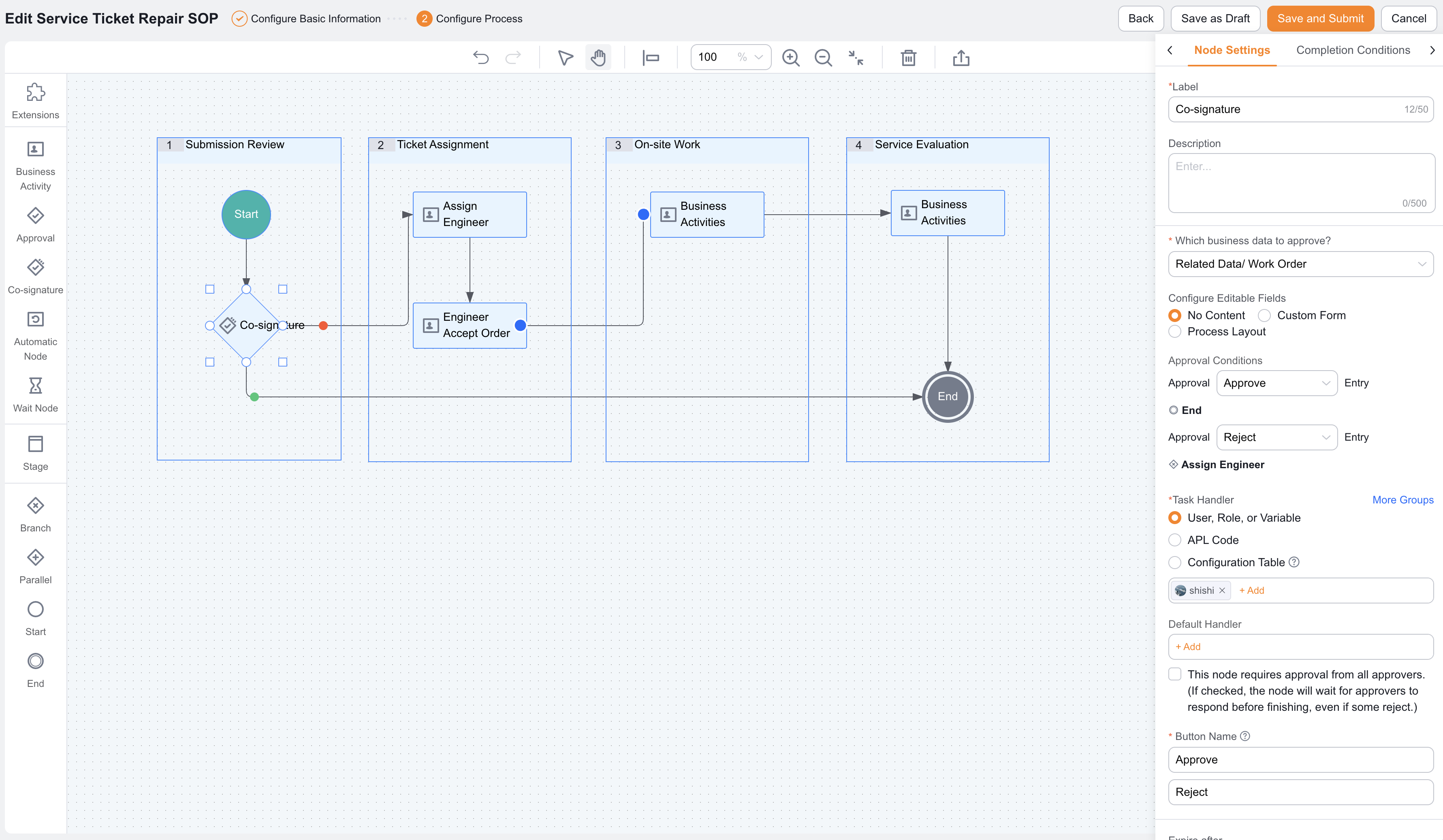Pick the Parallel node icon
Screen dimensions: 1443x840
coord(36,557)
